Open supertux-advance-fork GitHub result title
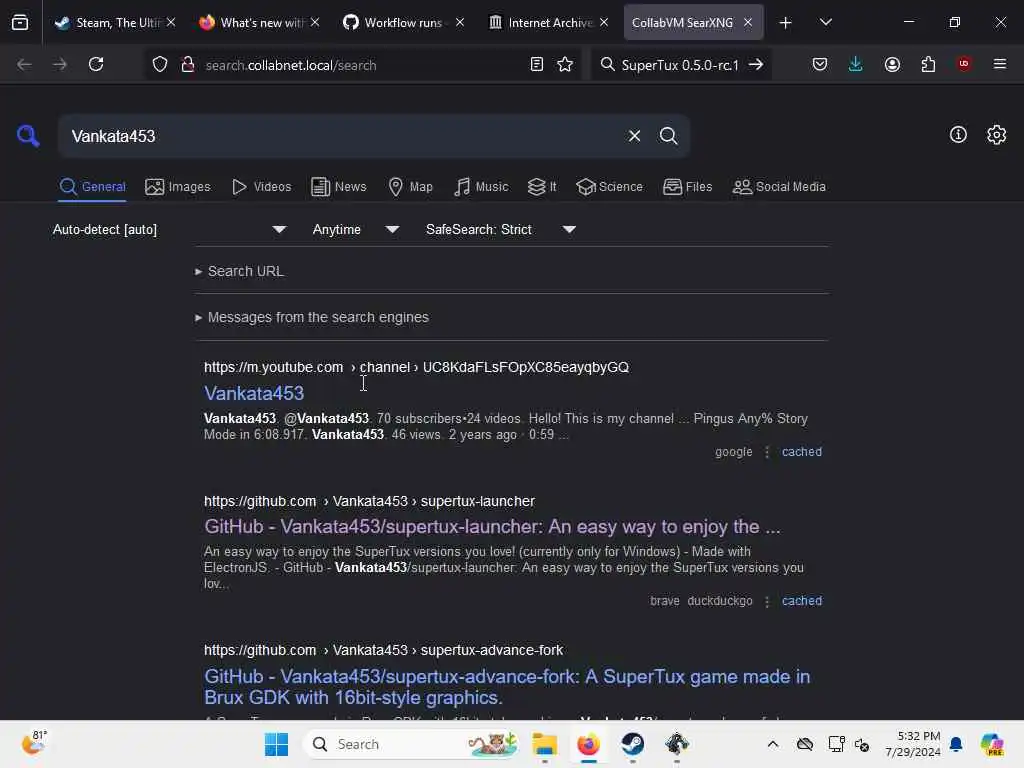Viewport: 1024px width, 768px height. pyautogui.click(x=507, y=687)
